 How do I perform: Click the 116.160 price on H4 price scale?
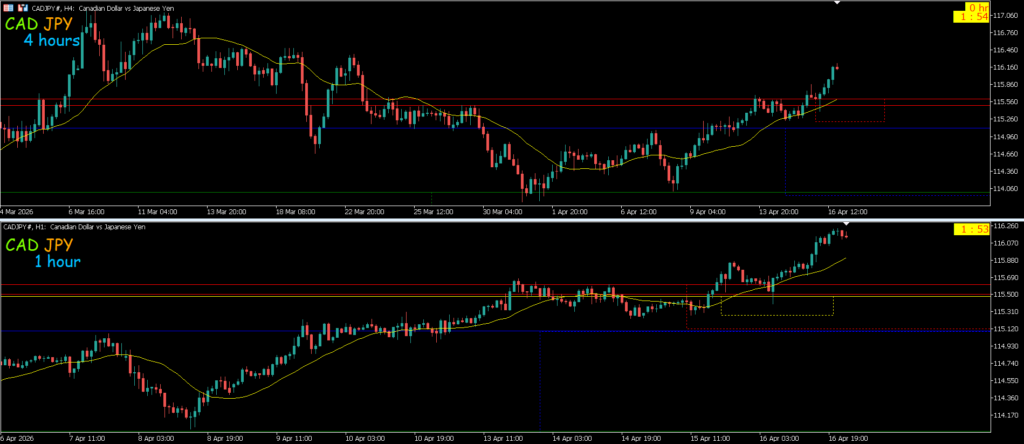click(x=1001, y=67)
